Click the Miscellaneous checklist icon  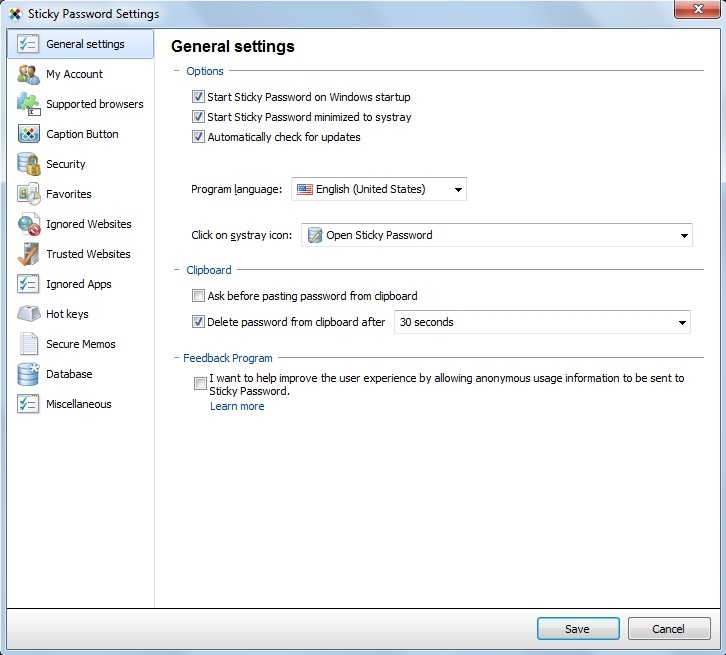coord(28,404)
